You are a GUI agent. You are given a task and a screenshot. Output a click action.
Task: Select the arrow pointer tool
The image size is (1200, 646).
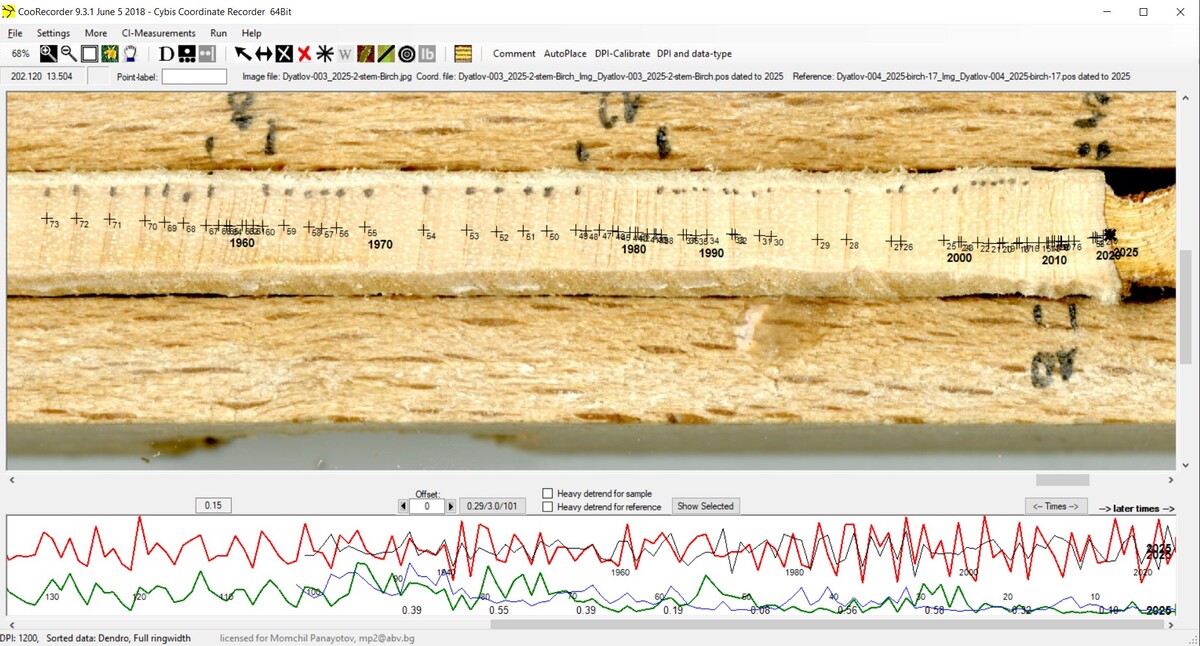(x=243, y=53)
